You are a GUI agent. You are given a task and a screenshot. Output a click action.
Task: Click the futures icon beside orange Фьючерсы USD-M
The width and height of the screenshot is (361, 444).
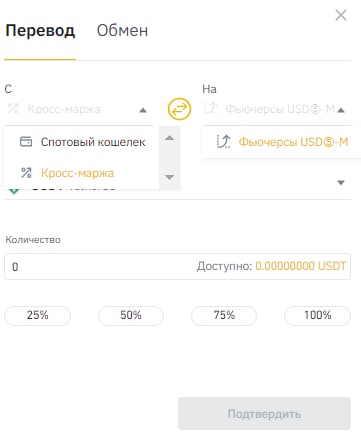pyautogui.click(x=223, y=142)
